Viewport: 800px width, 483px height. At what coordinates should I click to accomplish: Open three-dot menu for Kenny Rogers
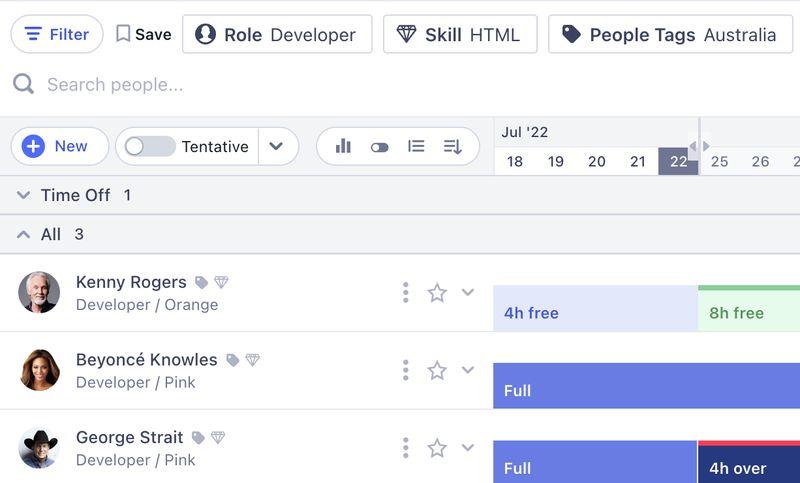[x=405, y=293]
